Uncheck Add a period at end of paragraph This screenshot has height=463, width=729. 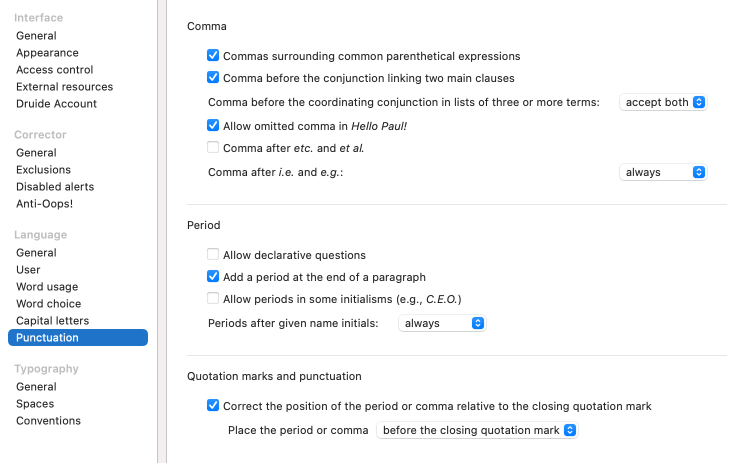click(213, 276)
